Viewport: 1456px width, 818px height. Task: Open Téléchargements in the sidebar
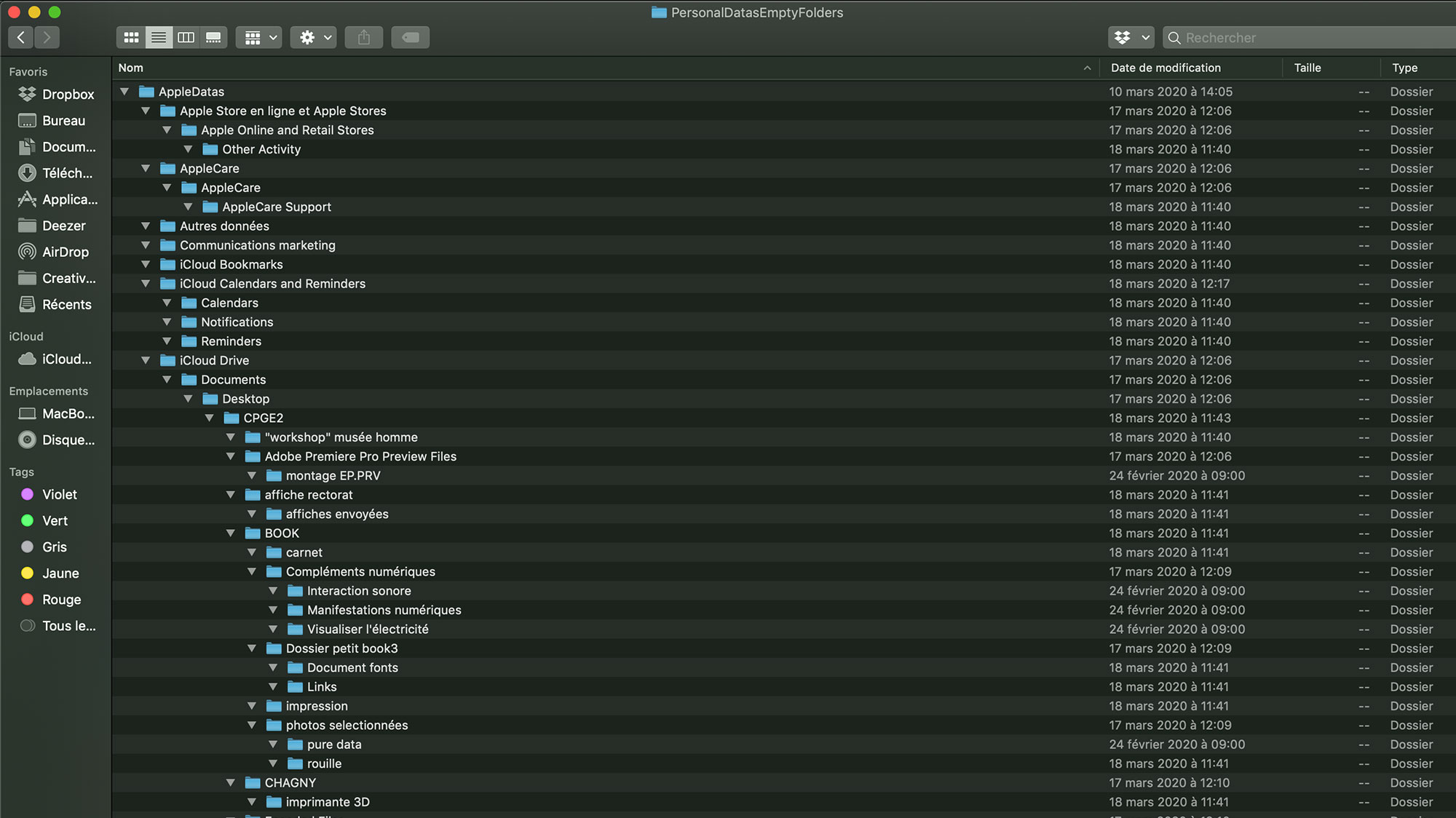(57, 172)
